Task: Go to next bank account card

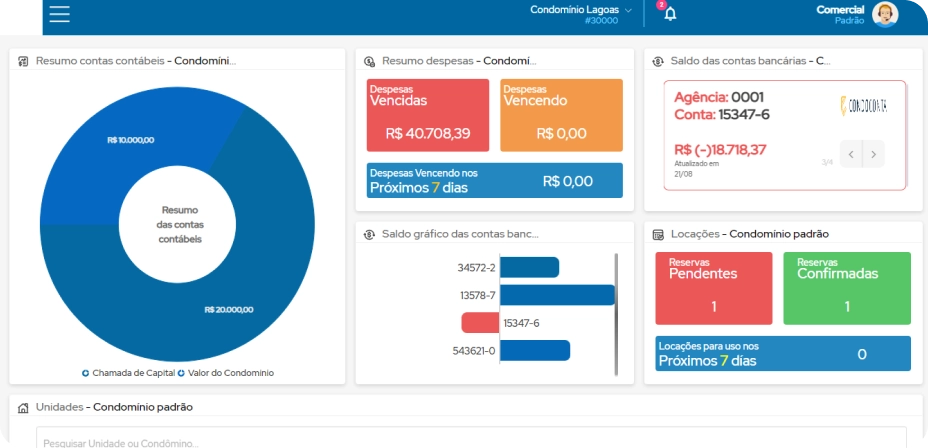Action: [874, 154]
